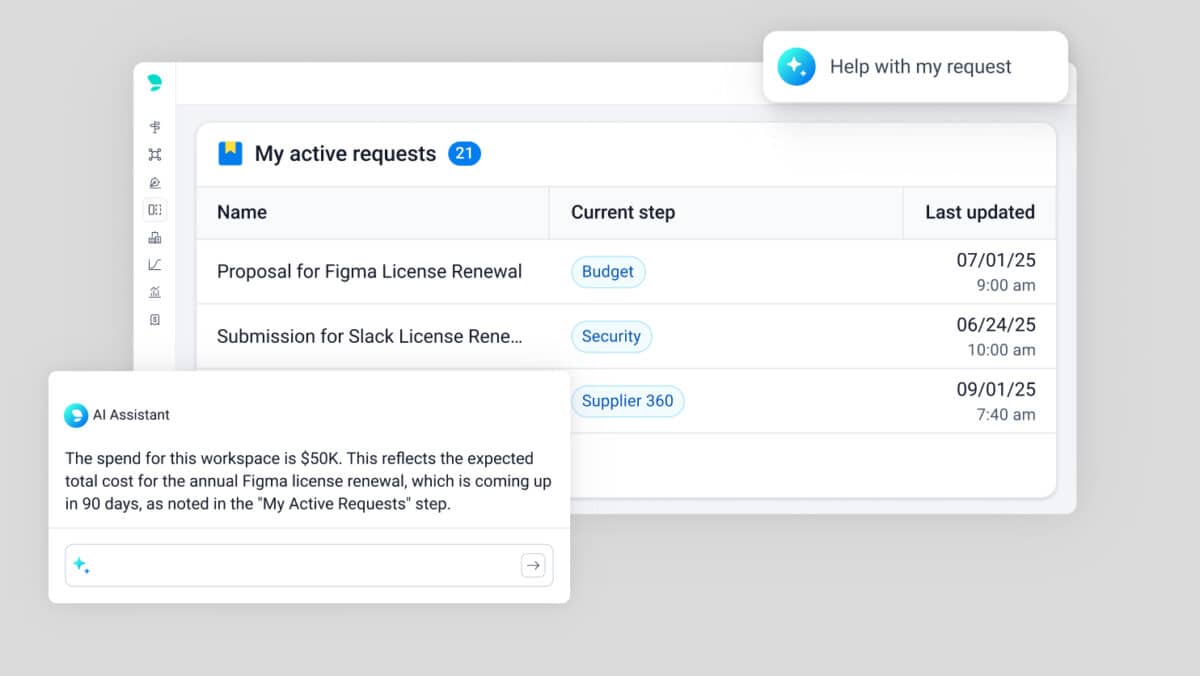
Task: Open the dollar document sidebar icon
Action: [155, 320]
